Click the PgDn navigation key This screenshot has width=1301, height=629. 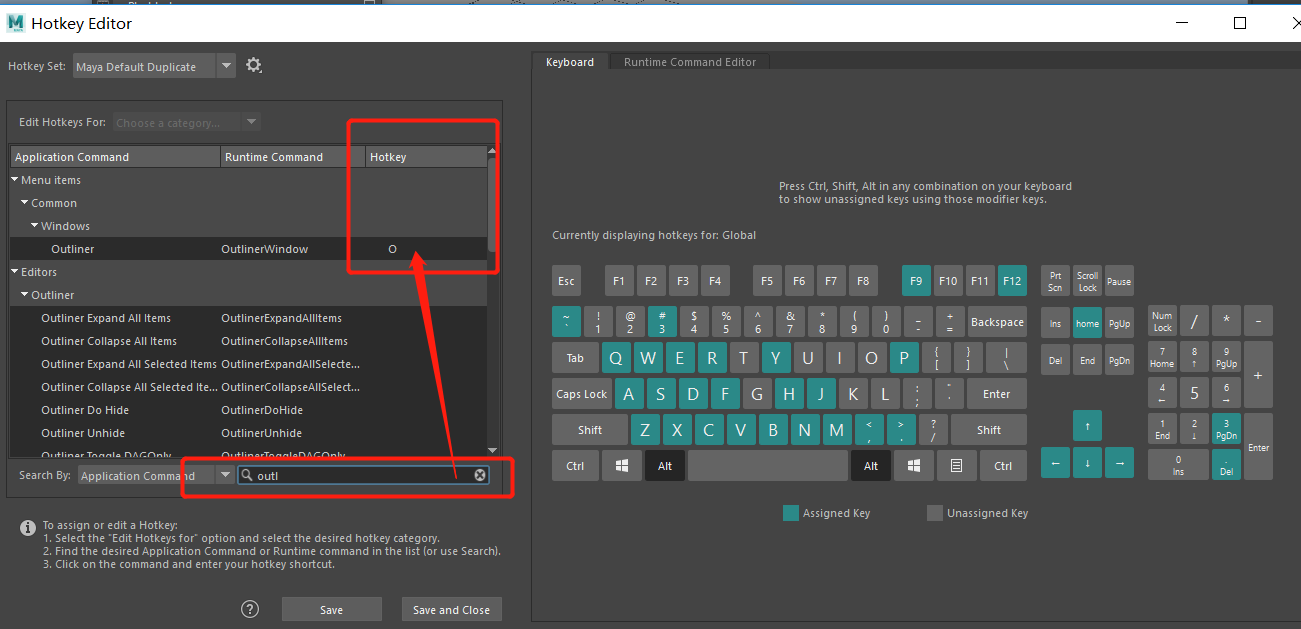coord(1119,360)
